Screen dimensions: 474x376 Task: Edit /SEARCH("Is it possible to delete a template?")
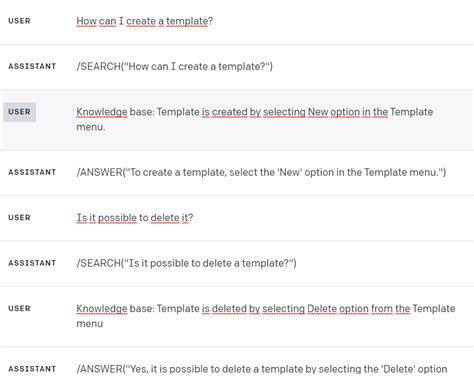tap(186, 263)
